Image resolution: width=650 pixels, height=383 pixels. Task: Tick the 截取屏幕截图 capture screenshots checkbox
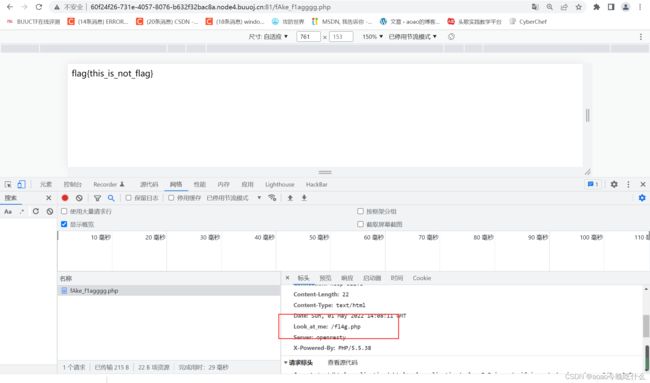(360, 224)
